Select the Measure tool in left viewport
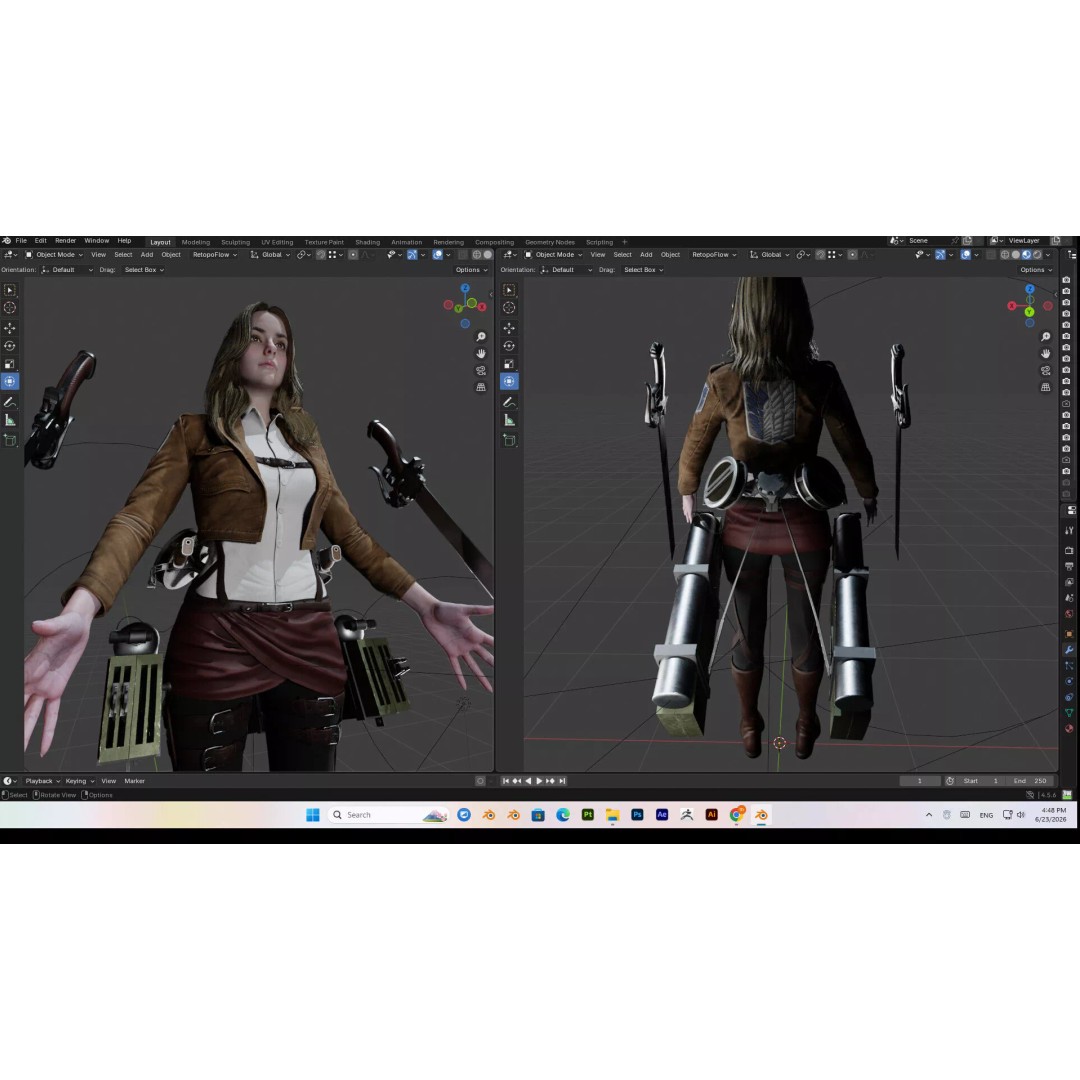Viewport: 1080px width, 1080px height. tap(10, 420)
